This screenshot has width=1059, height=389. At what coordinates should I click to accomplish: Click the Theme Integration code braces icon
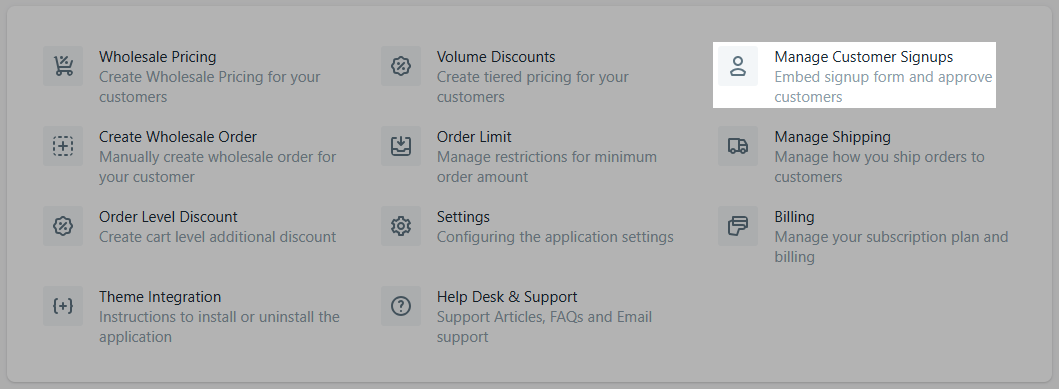click(x=63, y=306)
